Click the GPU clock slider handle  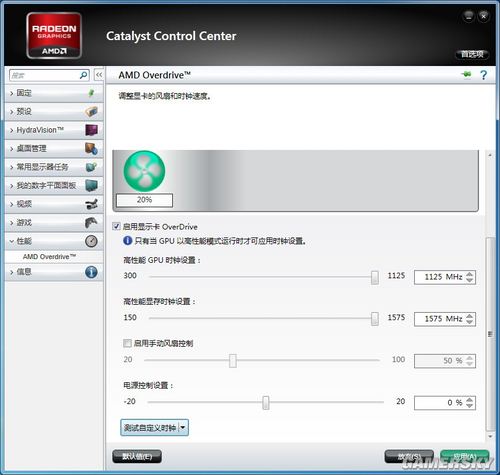pyautogui.click(x=375, y=277)
